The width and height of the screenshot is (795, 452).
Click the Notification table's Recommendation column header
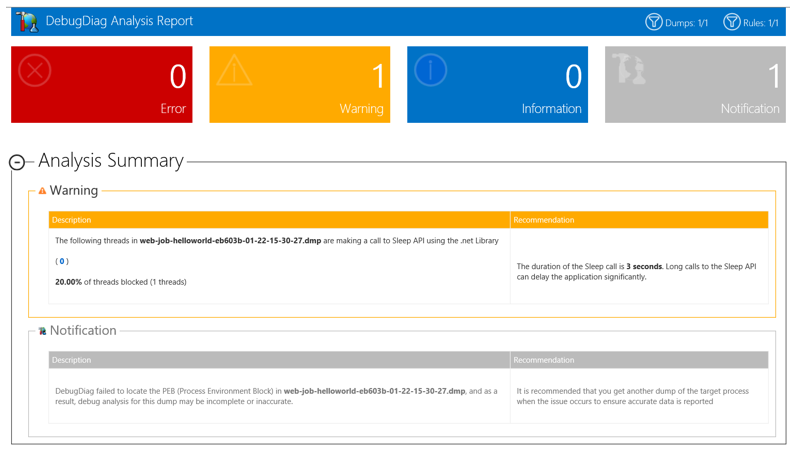click(x=543, y=360)
